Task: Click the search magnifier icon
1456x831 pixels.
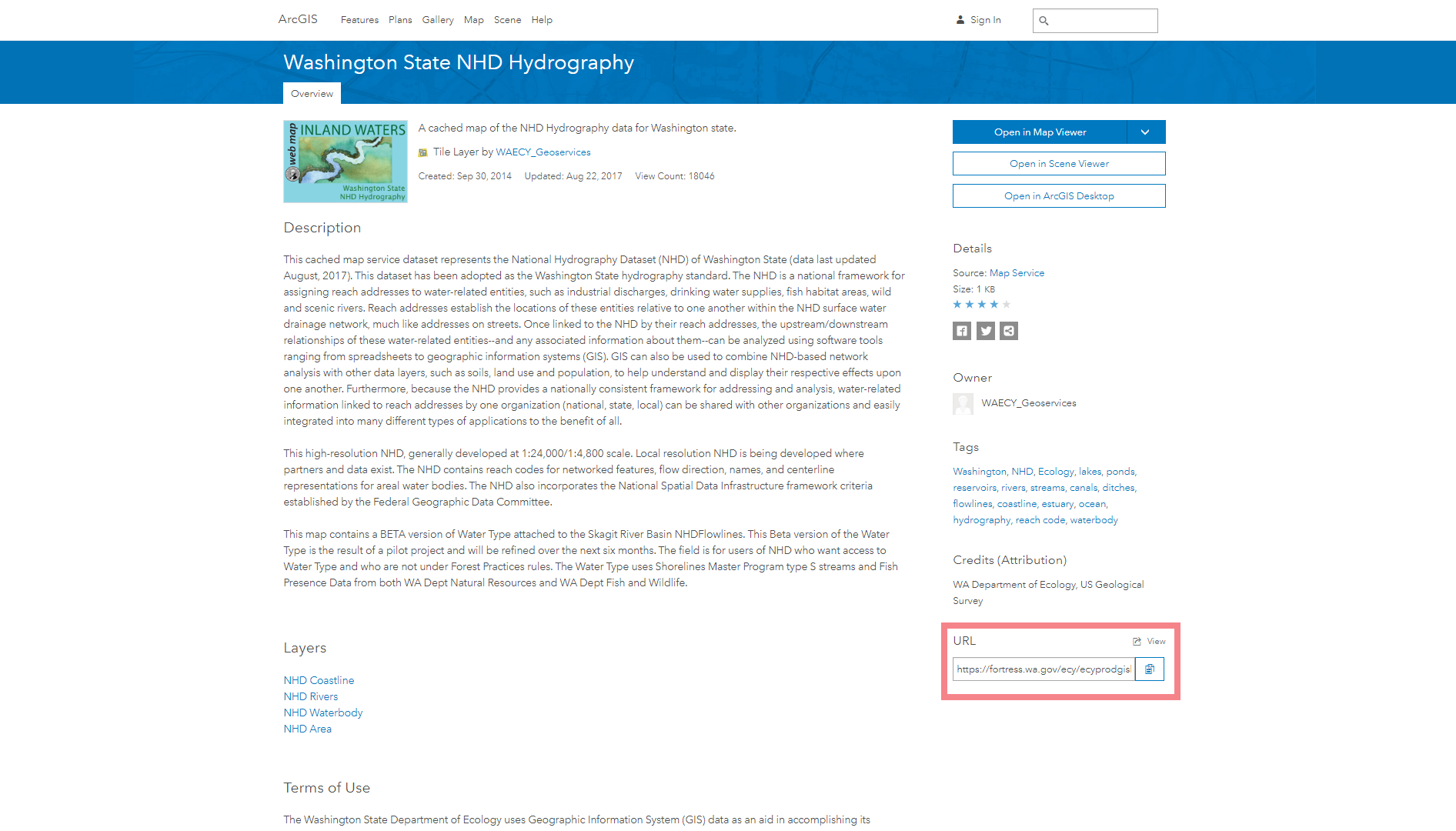Action: click(x=1044, y=21)
